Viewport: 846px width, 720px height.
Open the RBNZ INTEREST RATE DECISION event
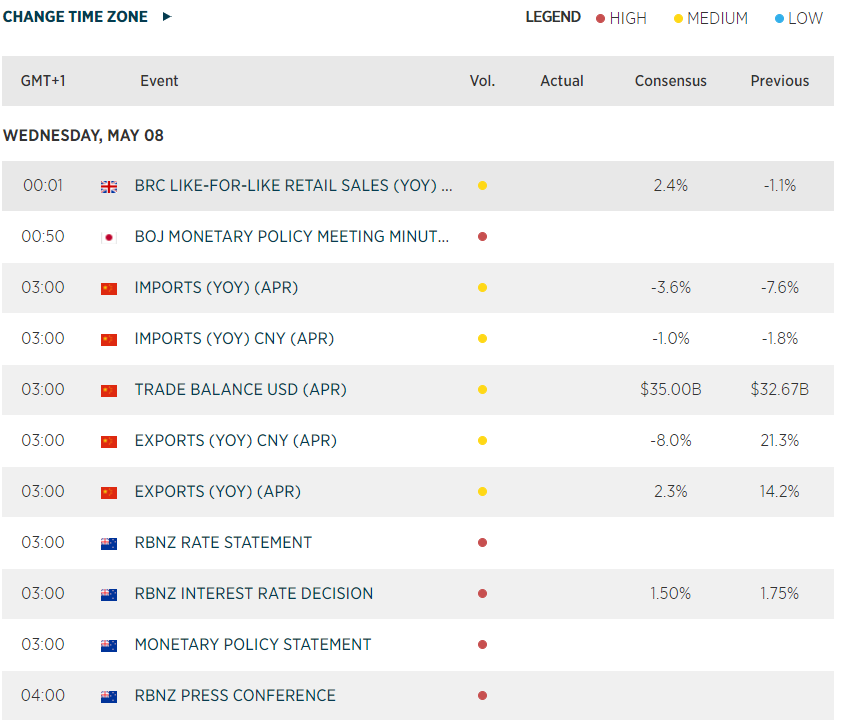click(x=253, y=594)
